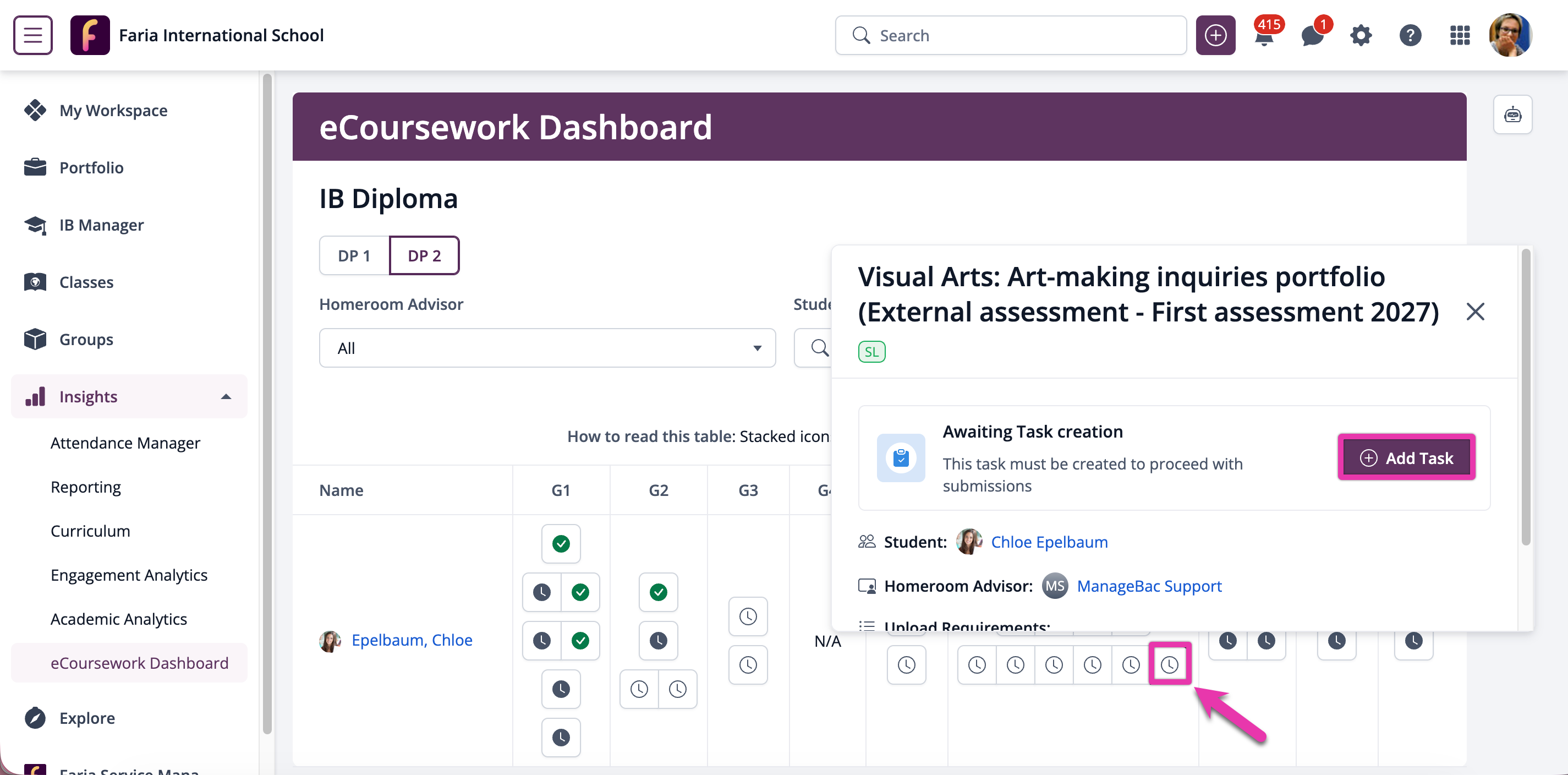Close the Visual Arts task panel

pos(1475,312)
